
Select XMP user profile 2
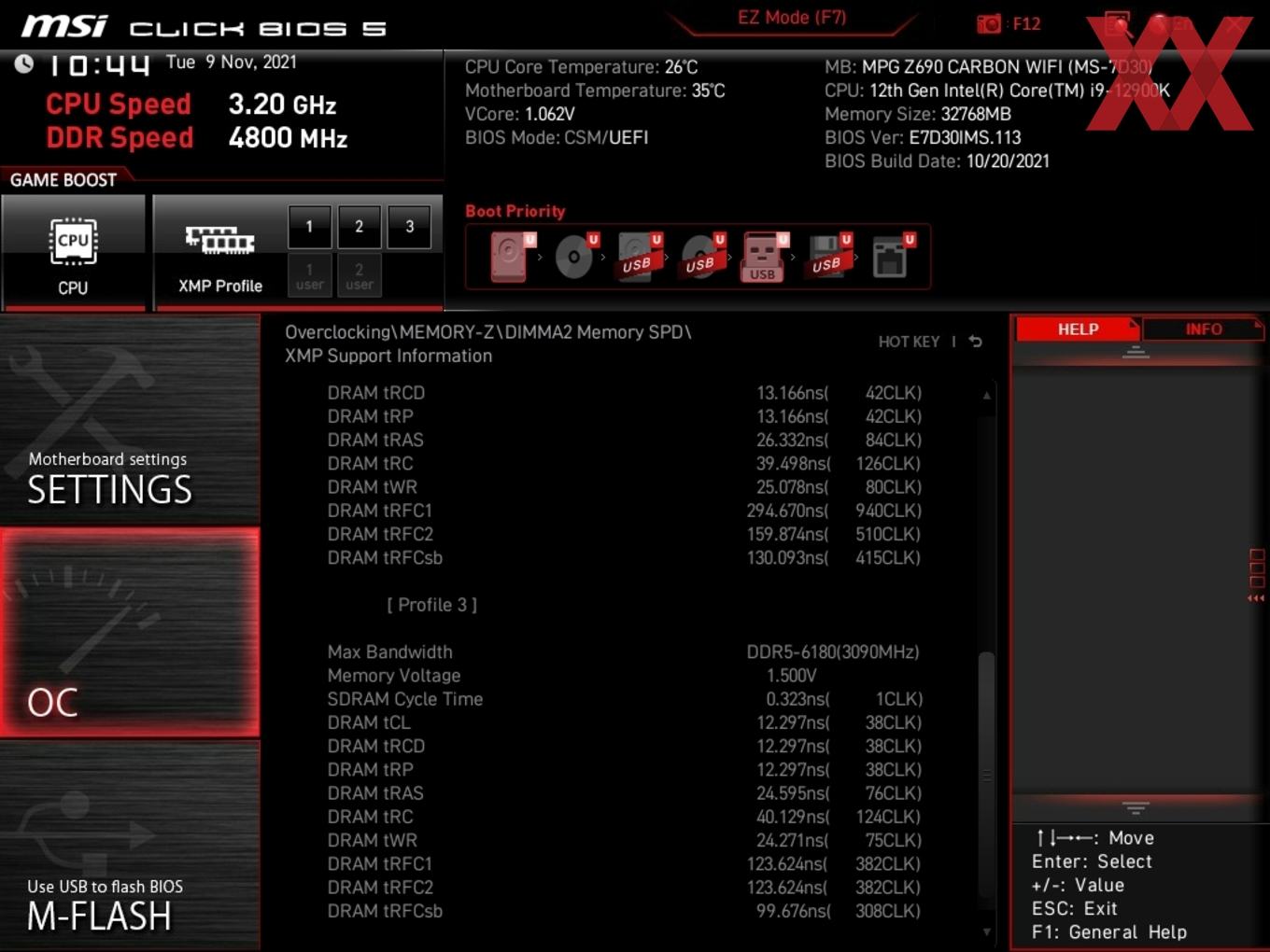[359, 276]
